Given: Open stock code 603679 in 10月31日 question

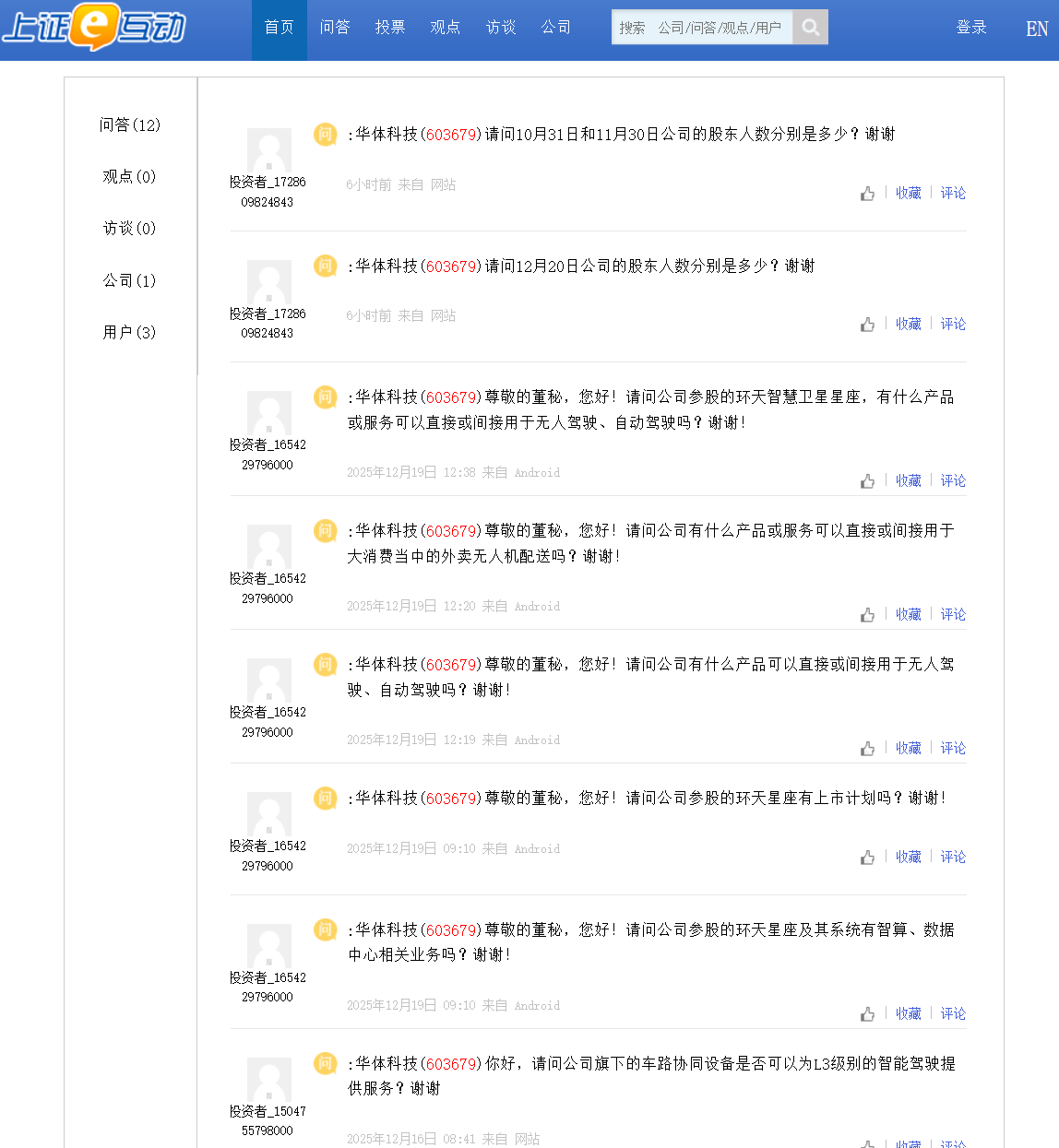Looking at the screenshot, I should pos(451,135).
